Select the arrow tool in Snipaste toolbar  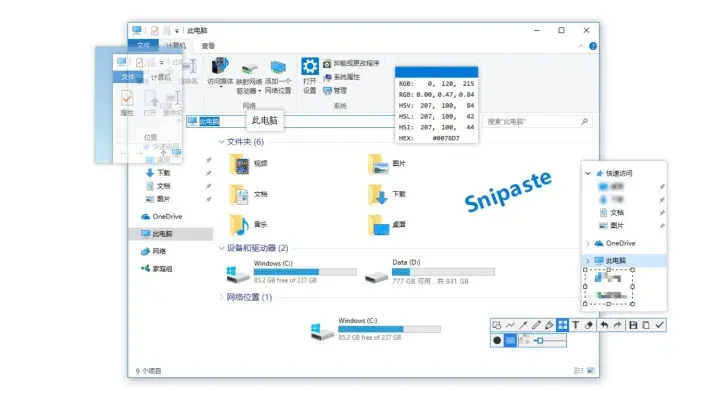(523, 325)
